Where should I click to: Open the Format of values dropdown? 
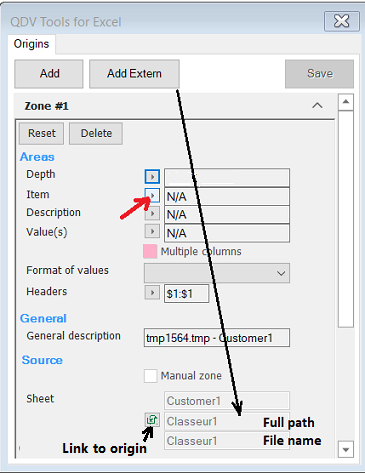click(217, 273)
